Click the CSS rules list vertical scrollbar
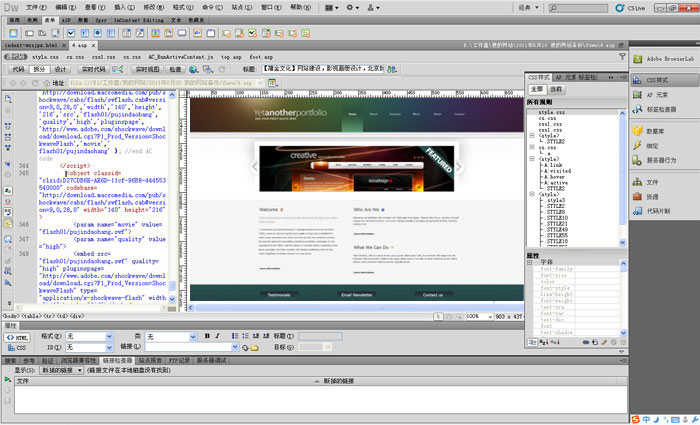This screenshot has width=700, height=425. pos(622,177)
